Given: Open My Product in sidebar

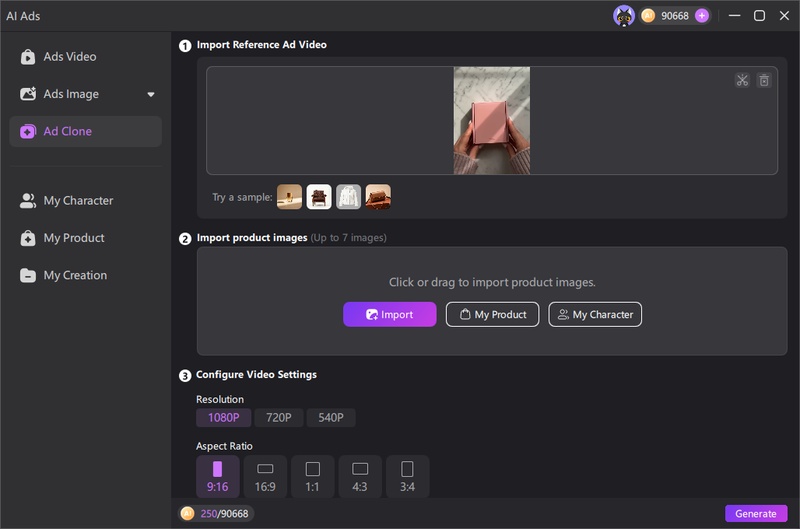Looking at the screenshot, I should [x=85, y=238].
